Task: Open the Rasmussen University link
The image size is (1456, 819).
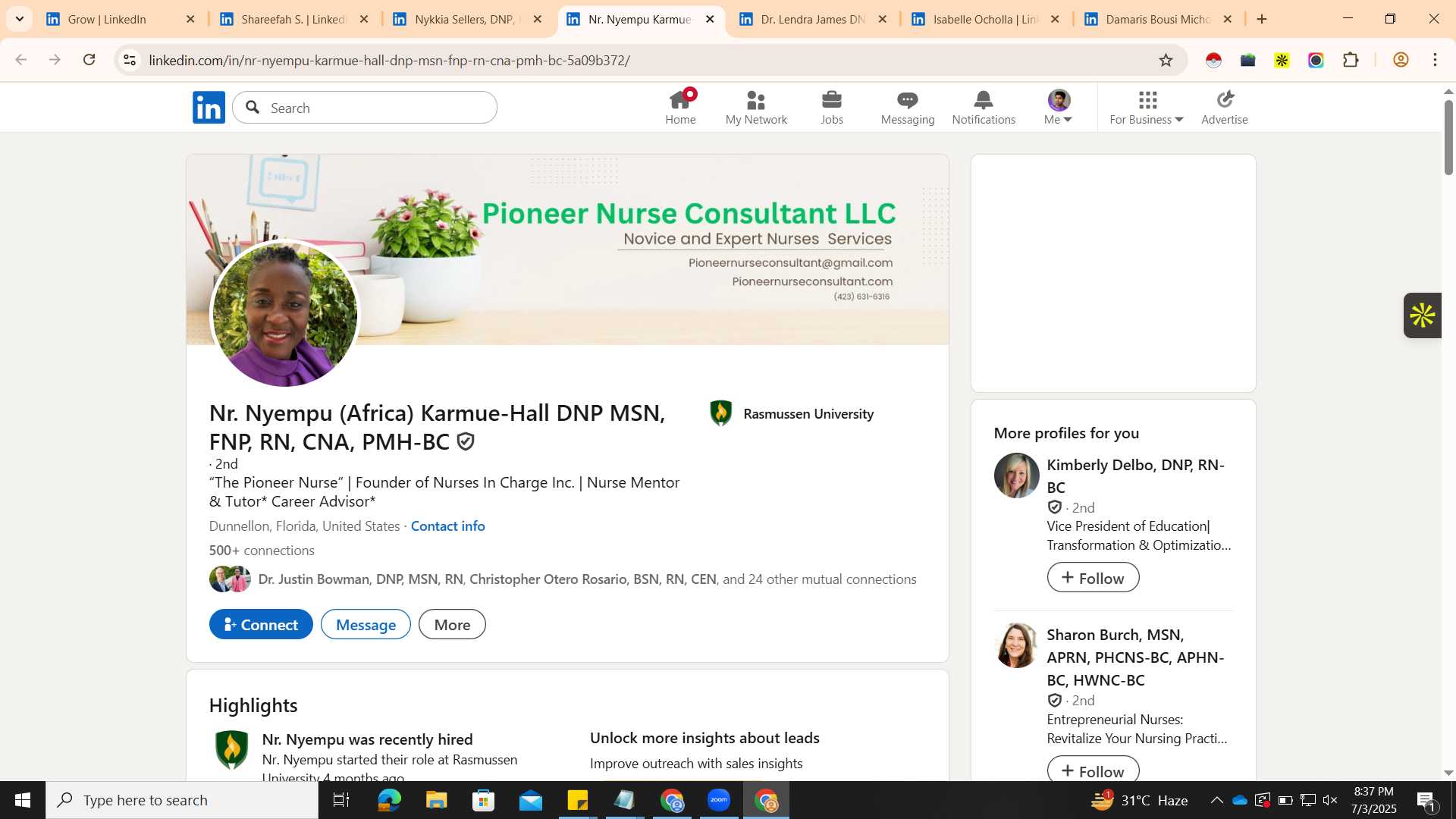Action: point(792,413)
